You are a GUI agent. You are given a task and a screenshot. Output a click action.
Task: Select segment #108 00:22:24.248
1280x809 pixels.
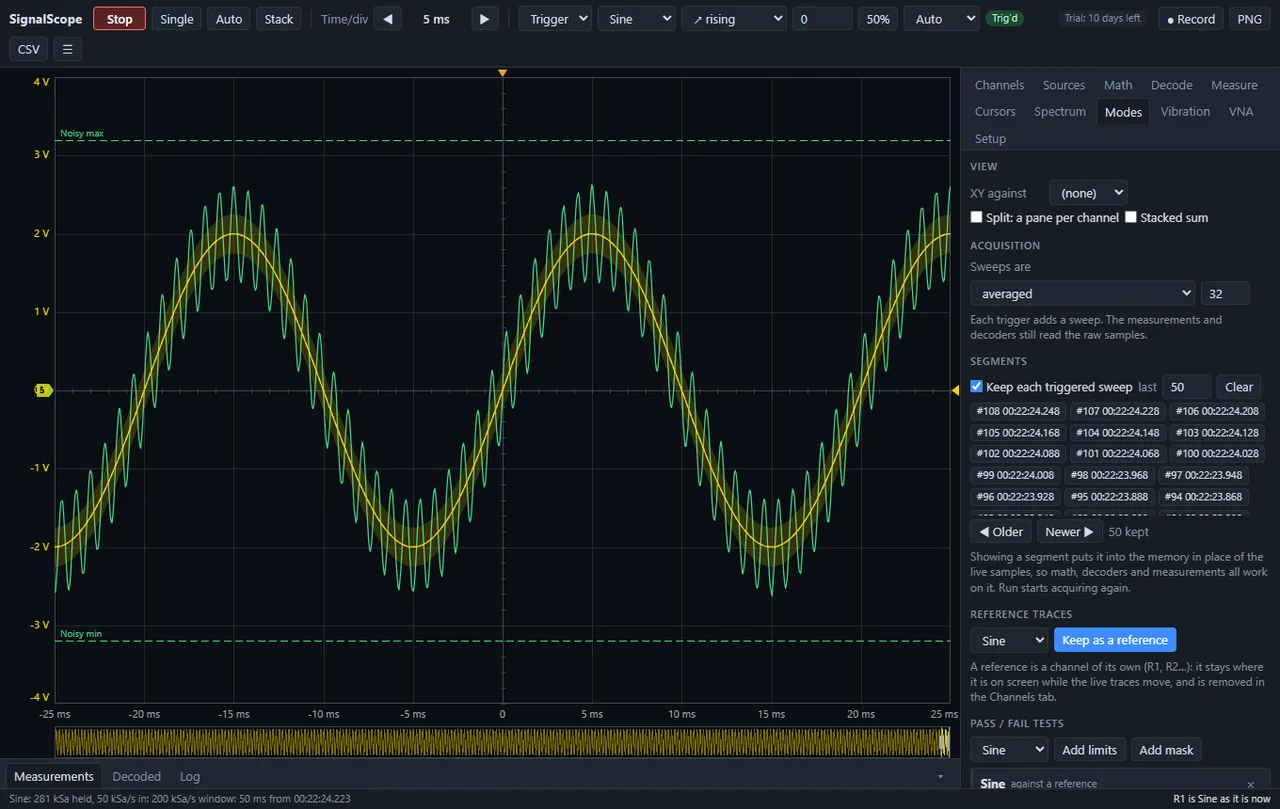[1018, 411]
